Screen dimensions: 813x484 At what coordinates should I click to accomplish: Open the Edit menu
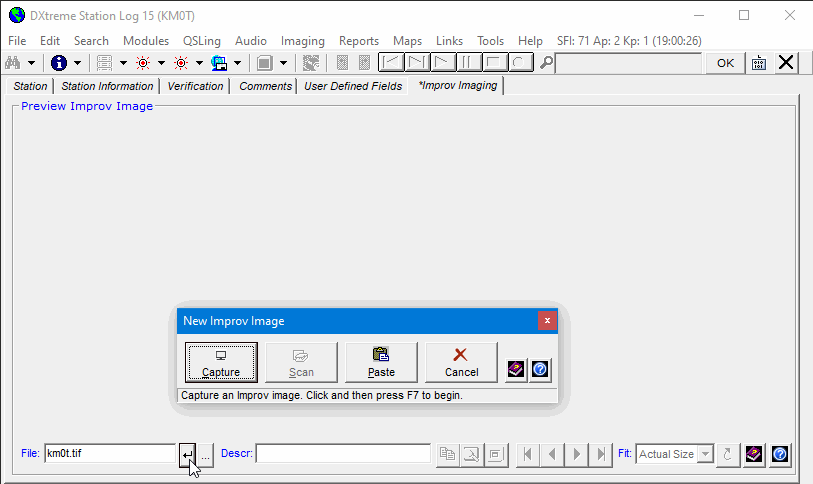pyautogui.click(x=50, y=41)
